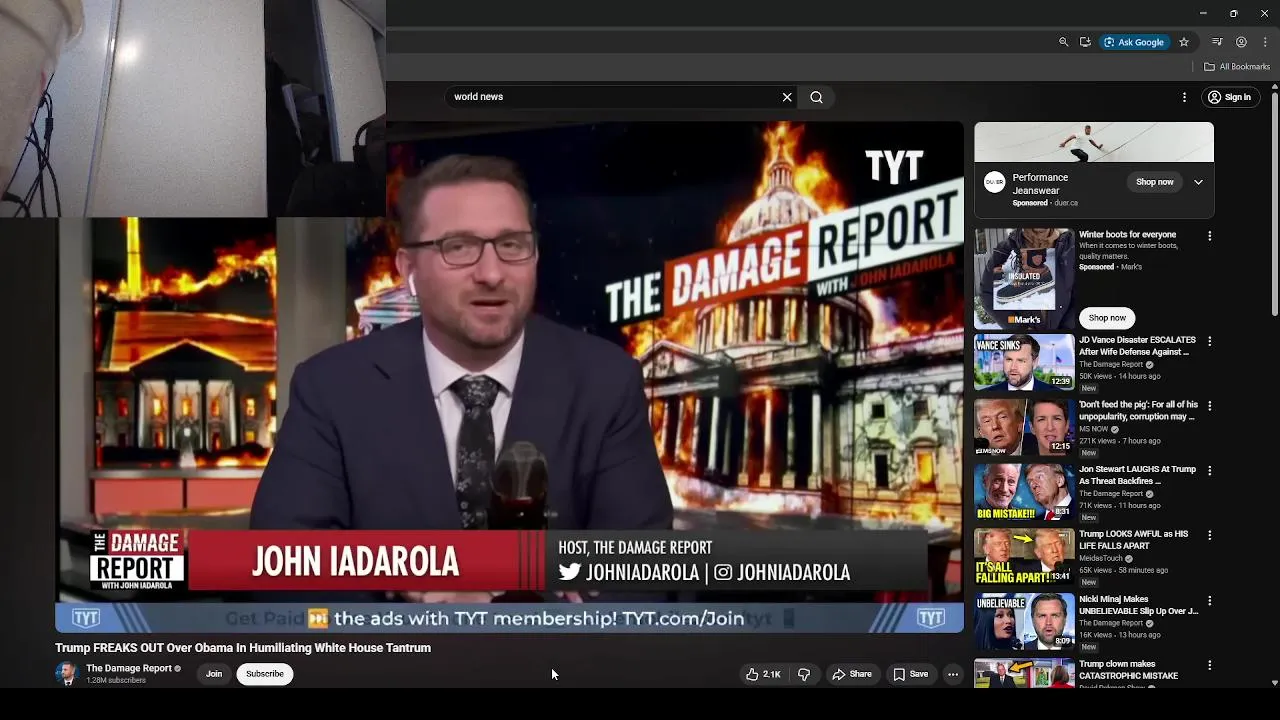Join The Damage Report channel membership
This screenshot has width=1280, height=720.
[x=214, y=674]
